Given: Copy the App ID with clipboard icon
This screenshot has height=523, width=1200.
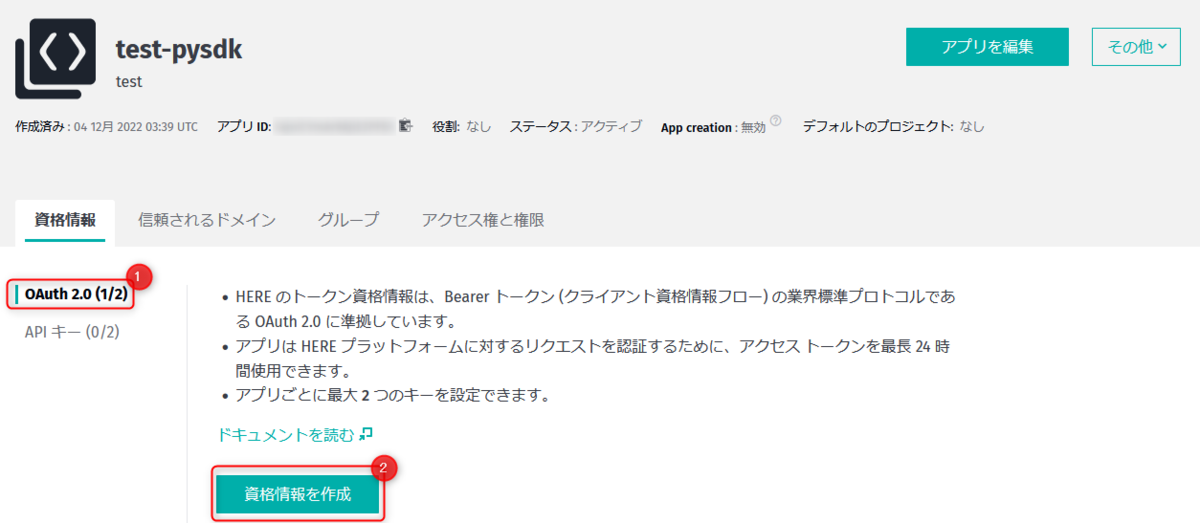Looking at the screenshot, I should (405, 126).
